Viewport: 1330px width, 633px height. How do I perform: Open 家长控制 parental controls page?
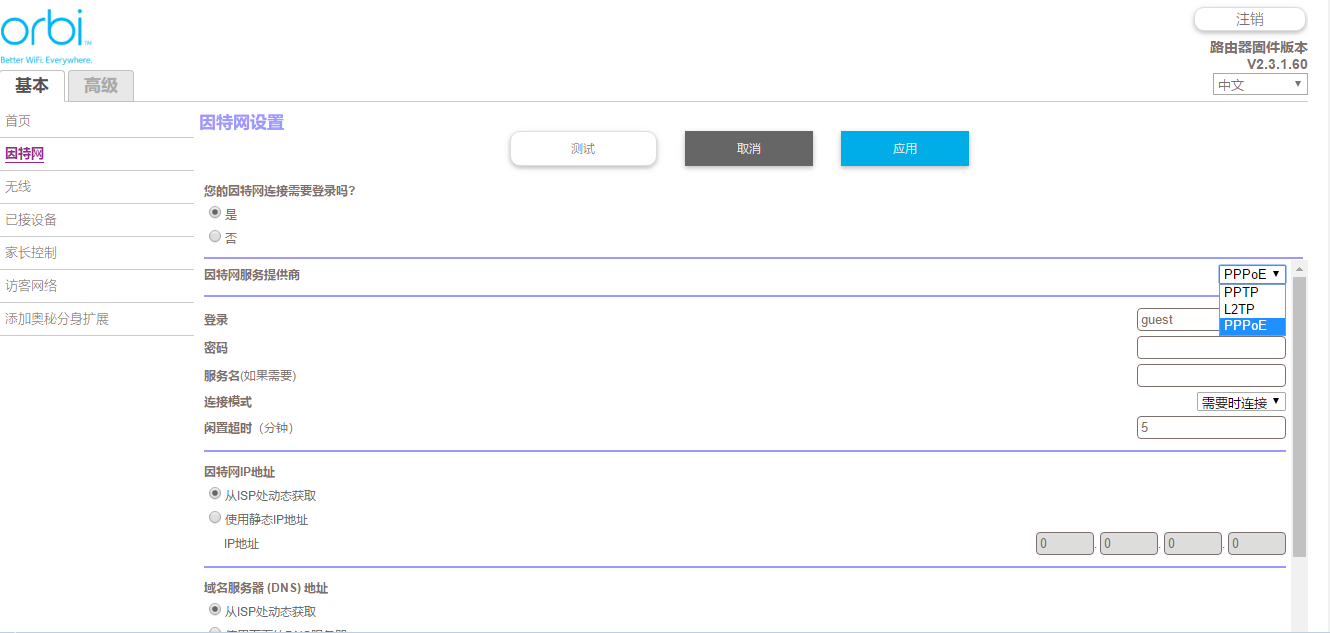(31, 253)
